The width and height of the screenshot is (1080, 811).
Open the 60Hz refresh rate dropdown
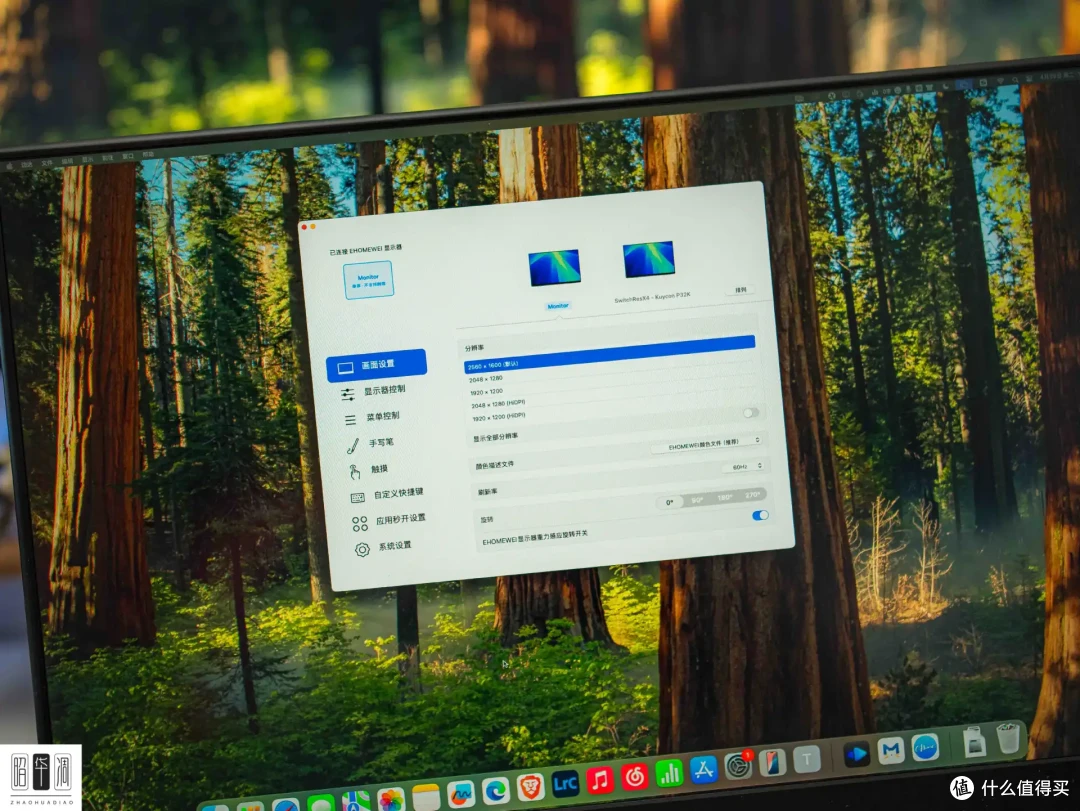tap(744, 466)
